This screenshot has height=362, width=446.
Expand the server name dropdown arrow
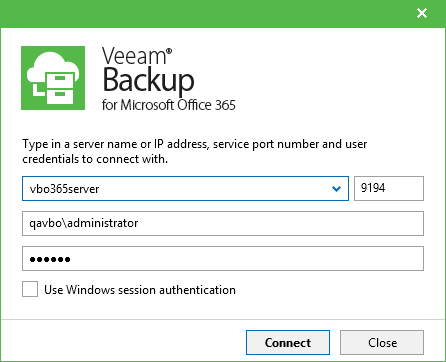pyautogui.click(x=336, y=189)
